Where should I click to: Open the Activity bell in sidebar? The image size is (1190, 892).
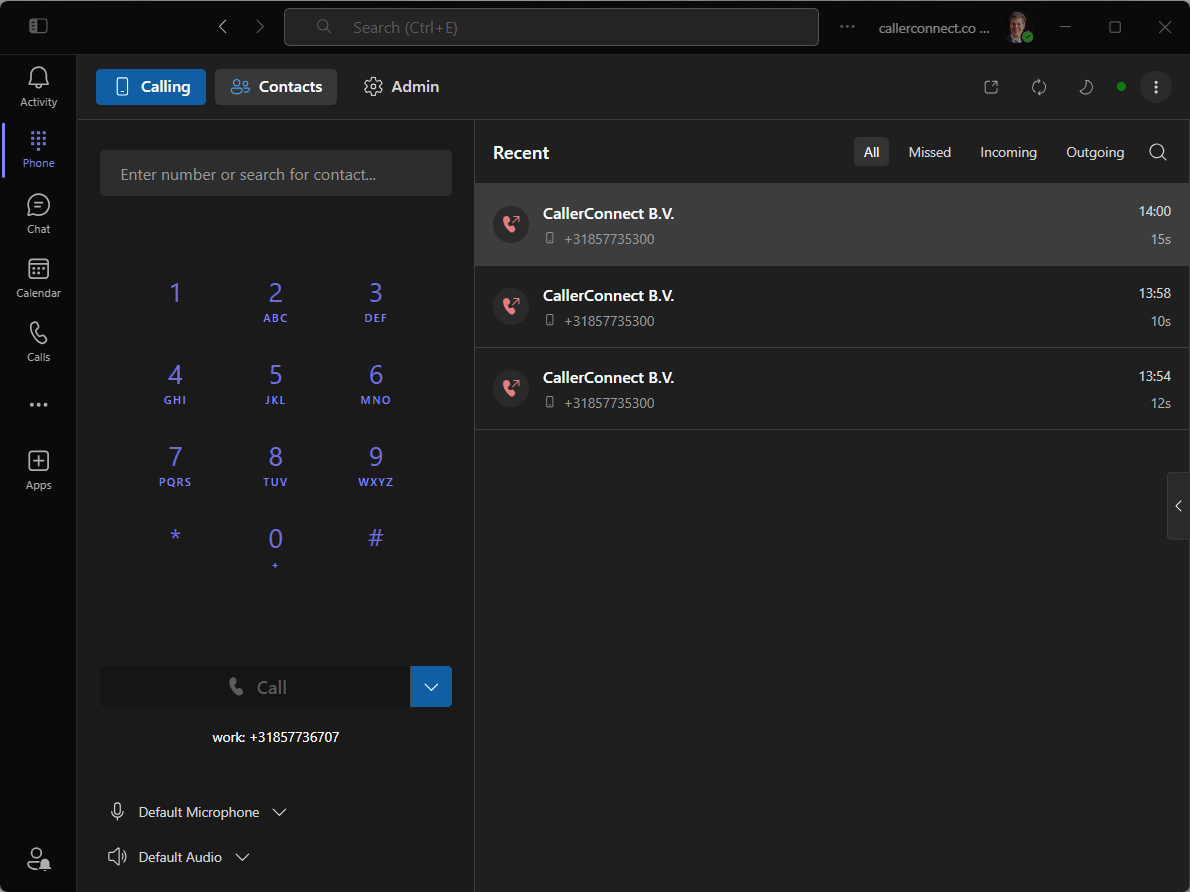[x=38, y=87]
